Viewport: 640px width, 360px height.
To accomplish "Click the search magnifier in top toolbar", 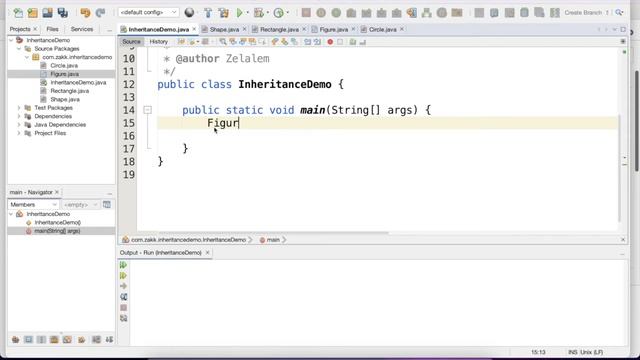I will pos(619,13).
